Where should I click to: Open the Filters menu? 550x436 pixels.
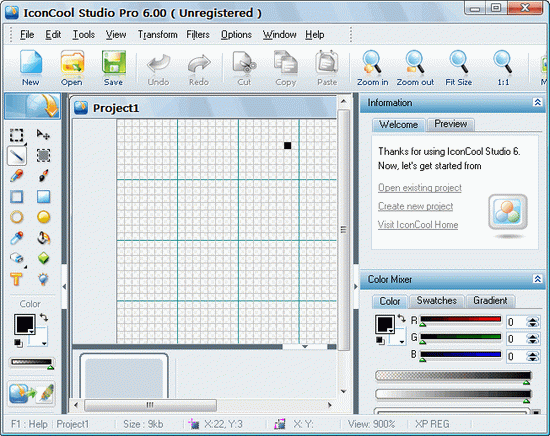coord(198,34)
